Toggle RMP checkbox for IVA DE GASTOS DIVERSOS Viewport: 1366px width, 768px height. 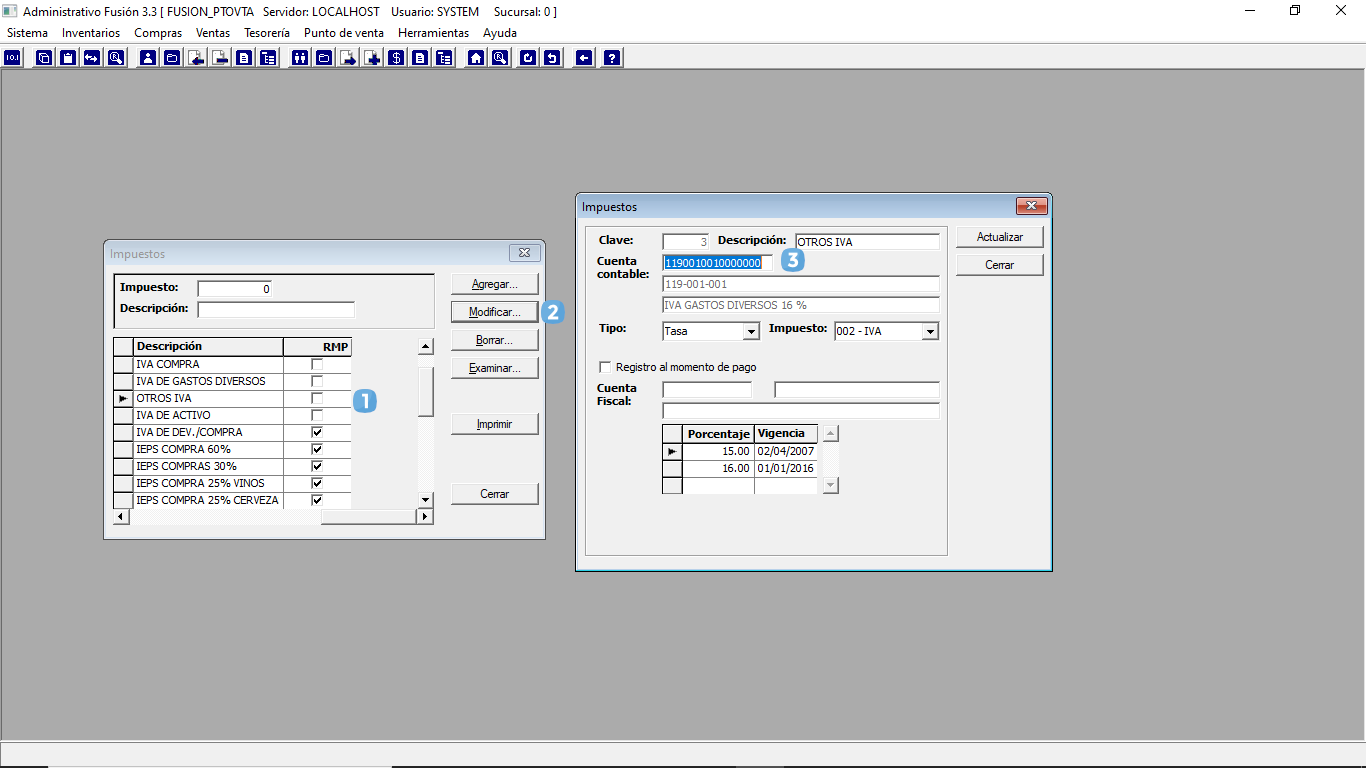pyautogui.click(x=317, y=381)
